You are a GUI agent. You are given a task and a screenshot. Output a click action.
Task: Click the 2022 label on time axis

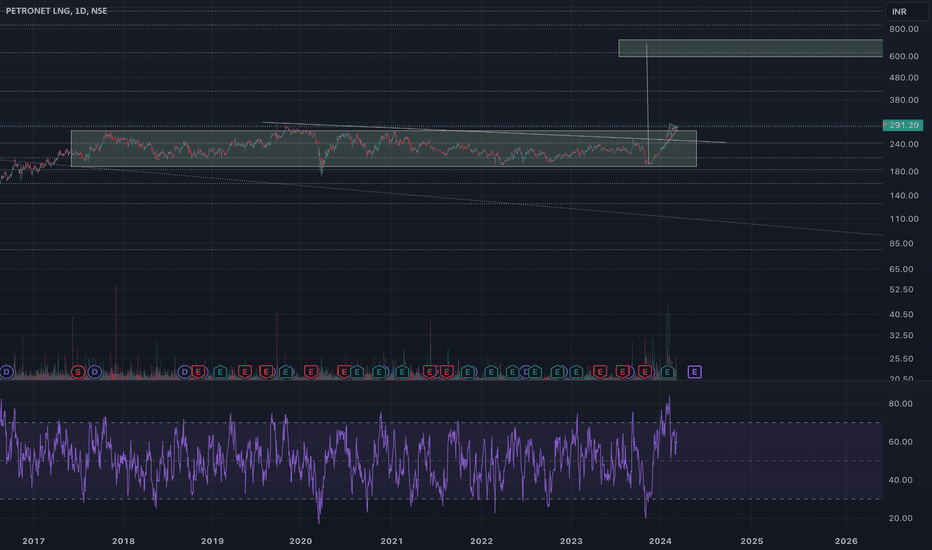[481, 540]
